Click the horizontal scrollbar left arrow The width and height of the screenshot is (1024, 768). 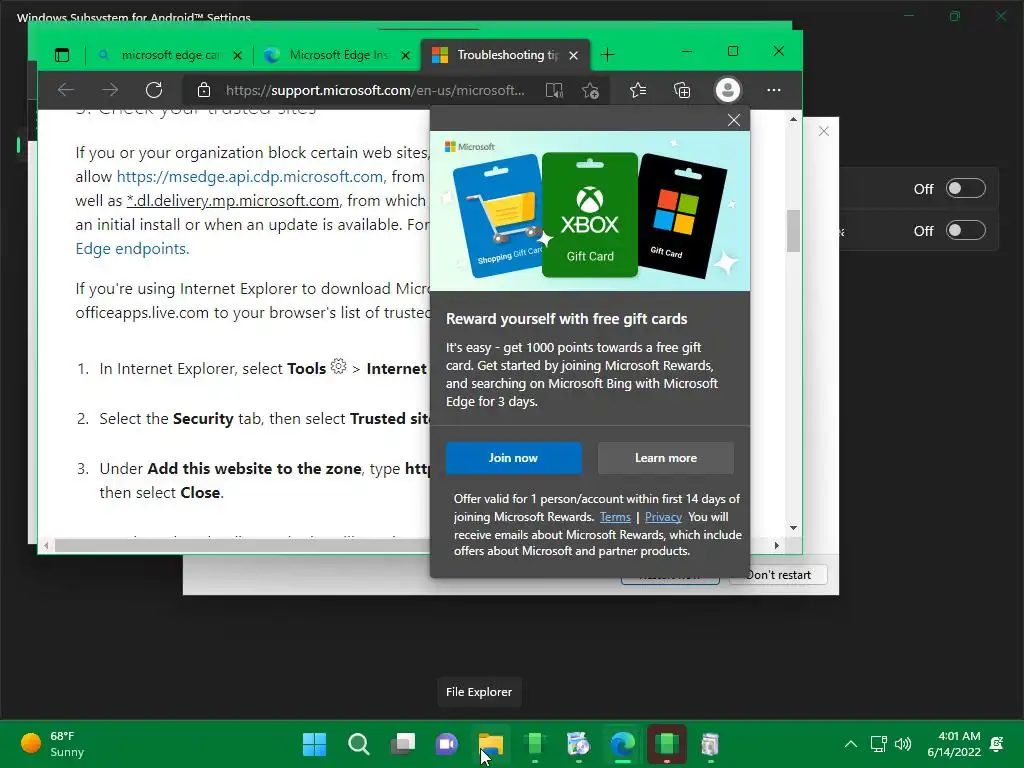point(46,545)
